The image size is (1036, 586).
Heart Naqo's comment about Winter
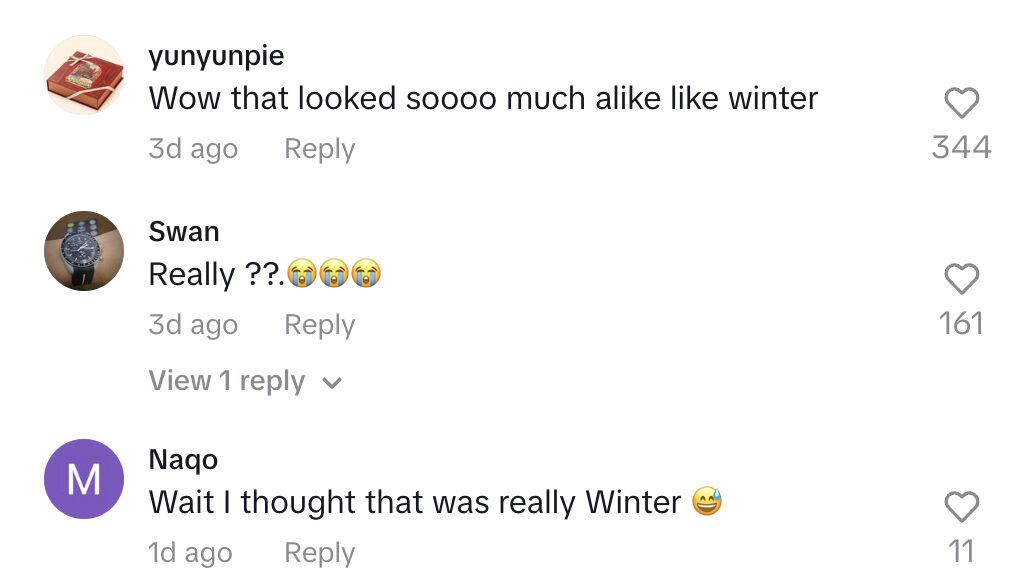961,507
